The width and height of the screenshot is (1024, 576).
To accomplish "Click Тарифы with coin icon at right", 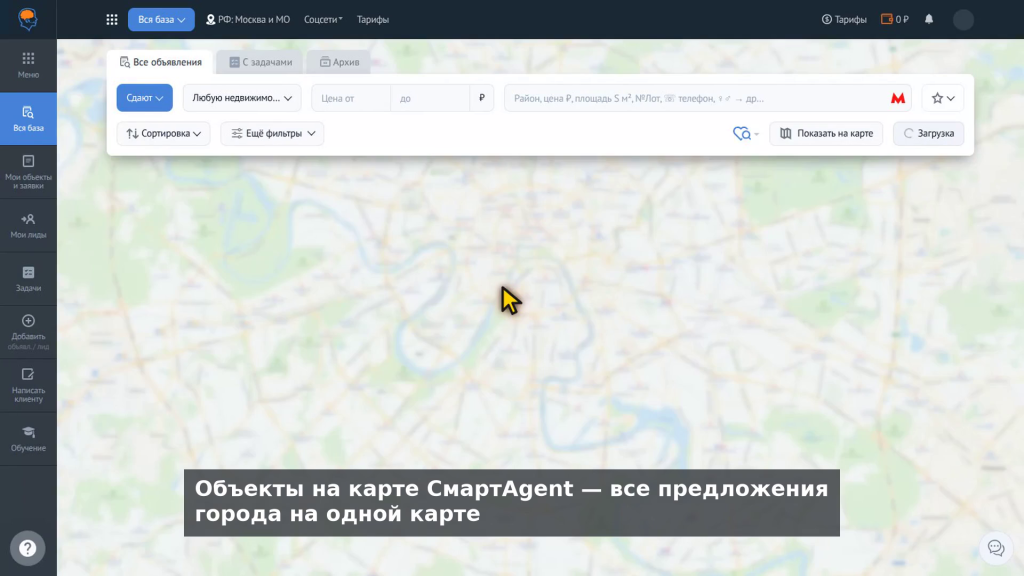I will point(844,20).
